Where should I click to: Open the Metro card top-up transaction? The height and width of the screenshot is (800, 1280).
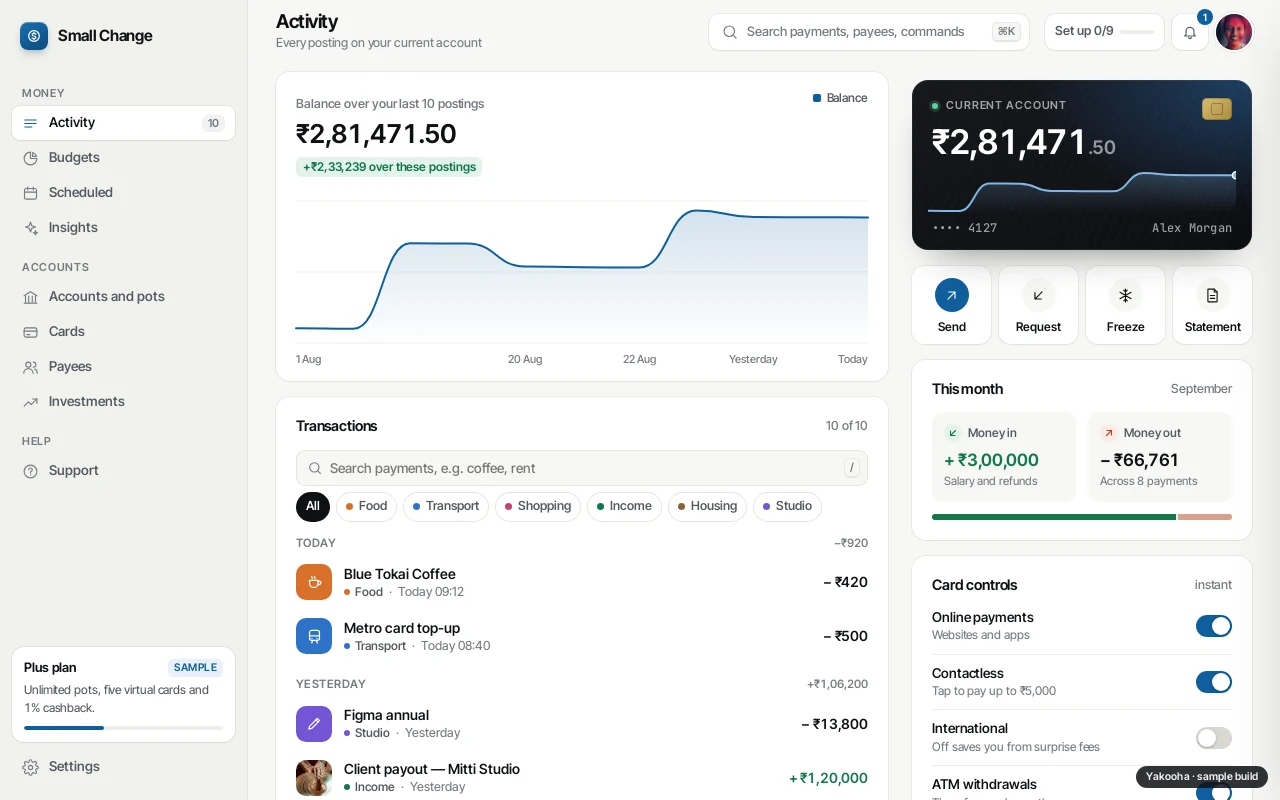[x=582, y=636]
